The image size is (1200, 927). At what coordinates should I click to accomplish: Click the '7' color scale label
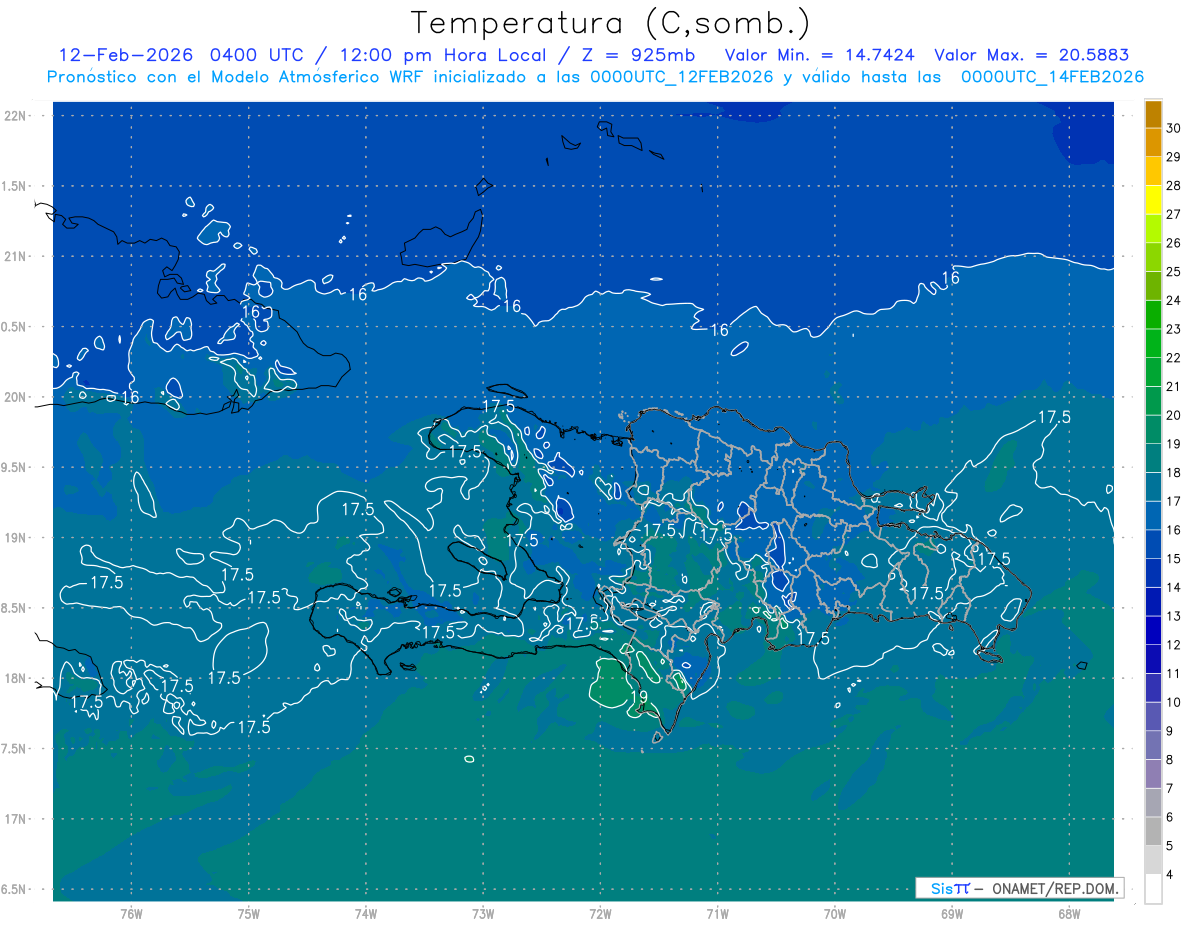[1171, 789]
